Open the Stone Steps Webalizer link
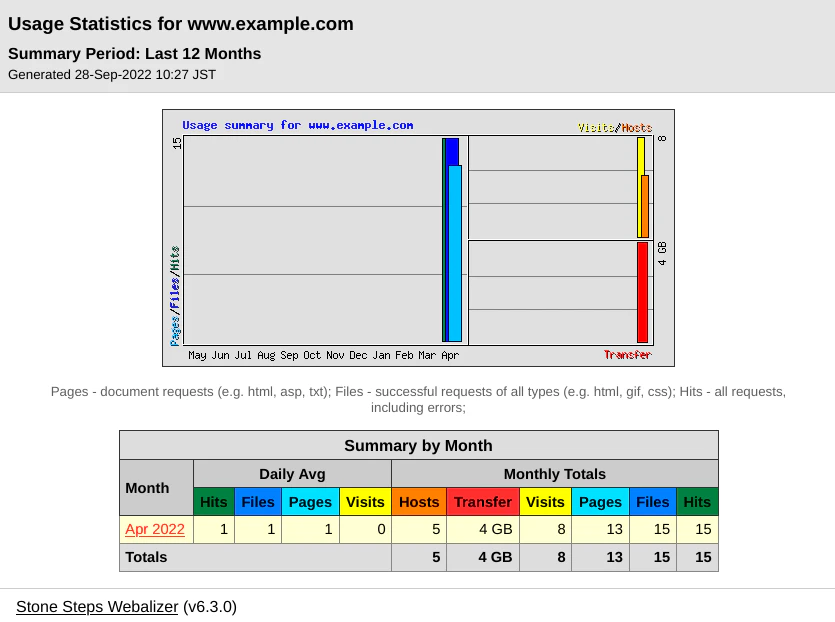835x622 pixels. pyautogui.click(x=97, y=607)
